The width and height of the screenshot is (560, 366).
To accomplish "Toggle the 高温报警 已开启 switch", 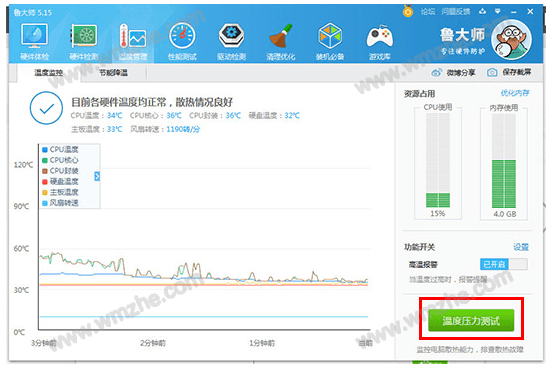I will [503, 265].
